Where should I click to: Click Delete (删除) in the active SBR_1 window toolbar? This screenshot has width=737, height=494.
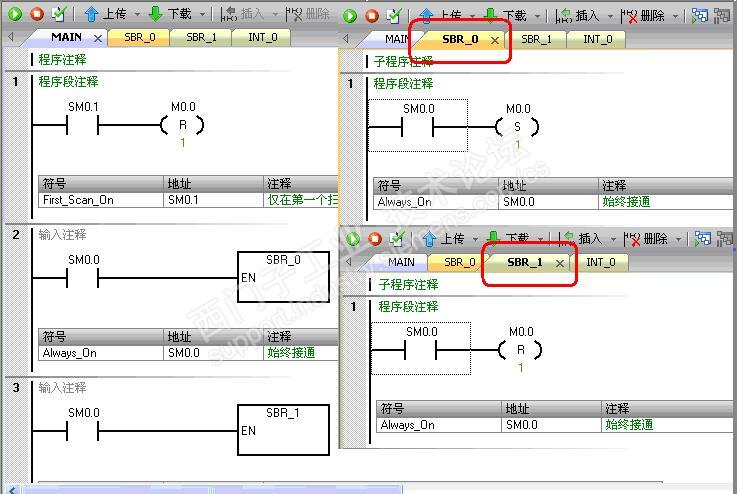click(x=646, y=239)
